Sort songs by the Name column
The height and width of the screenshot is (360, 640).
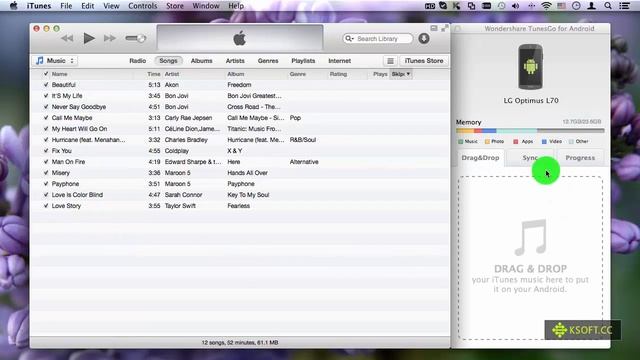[x=60, y=74]
